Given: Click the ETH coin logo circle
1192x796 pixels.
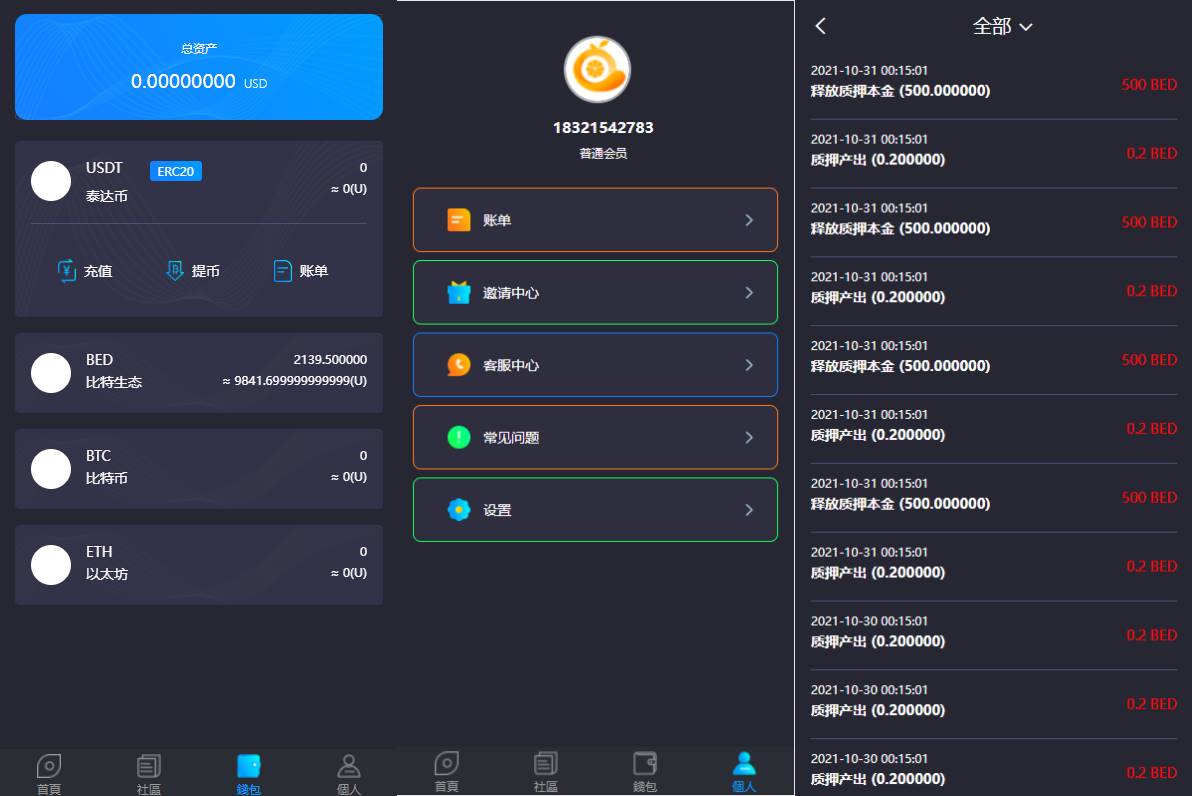Looking at the screenshot, I should [51, 565].
